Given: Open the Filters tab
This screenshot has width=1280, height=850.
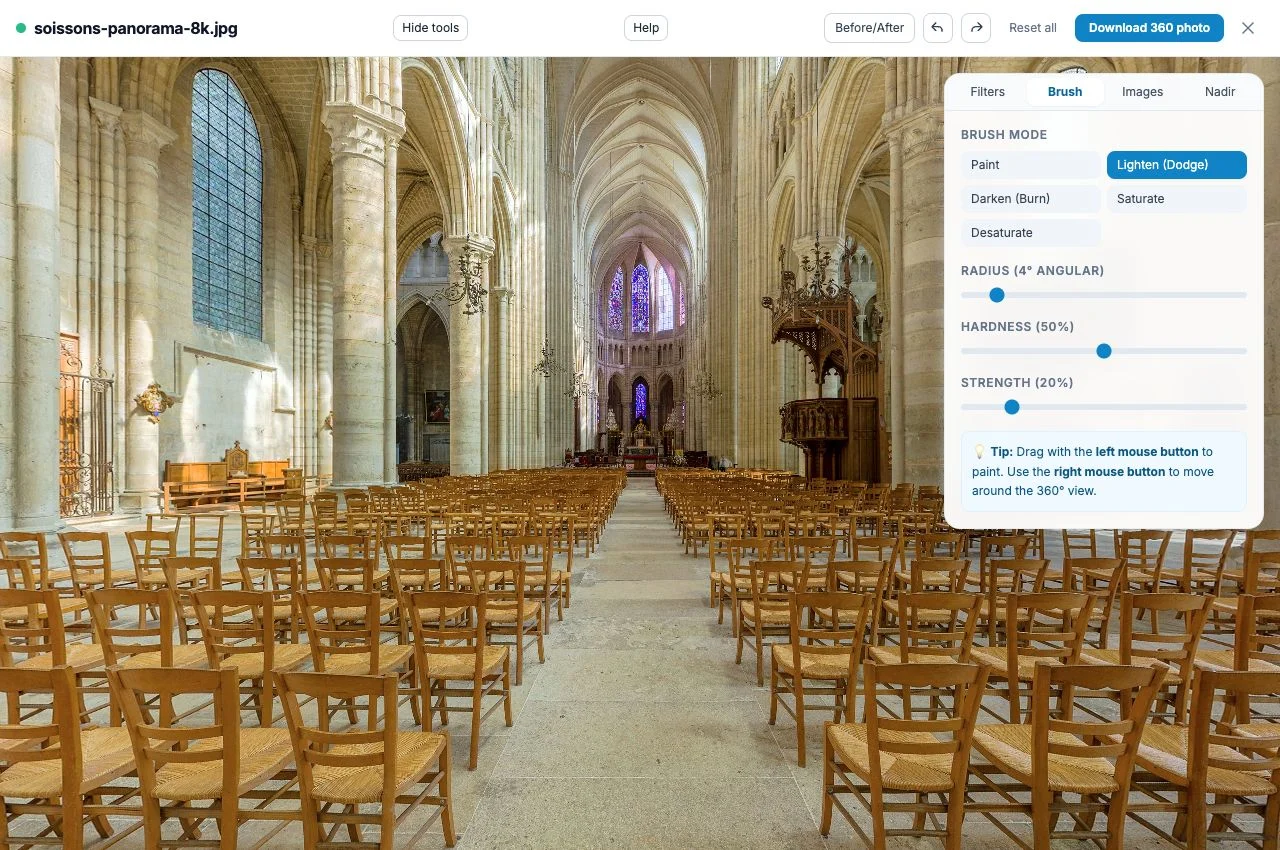Looking at the screenshot, I should 987,92.
